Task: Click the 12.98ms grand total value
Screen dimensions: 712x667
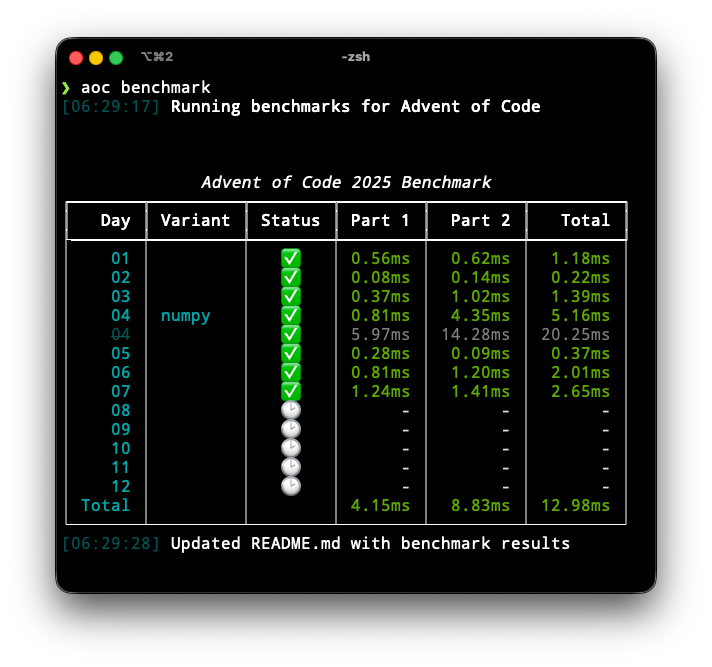Action: click(x=575, y=506)
